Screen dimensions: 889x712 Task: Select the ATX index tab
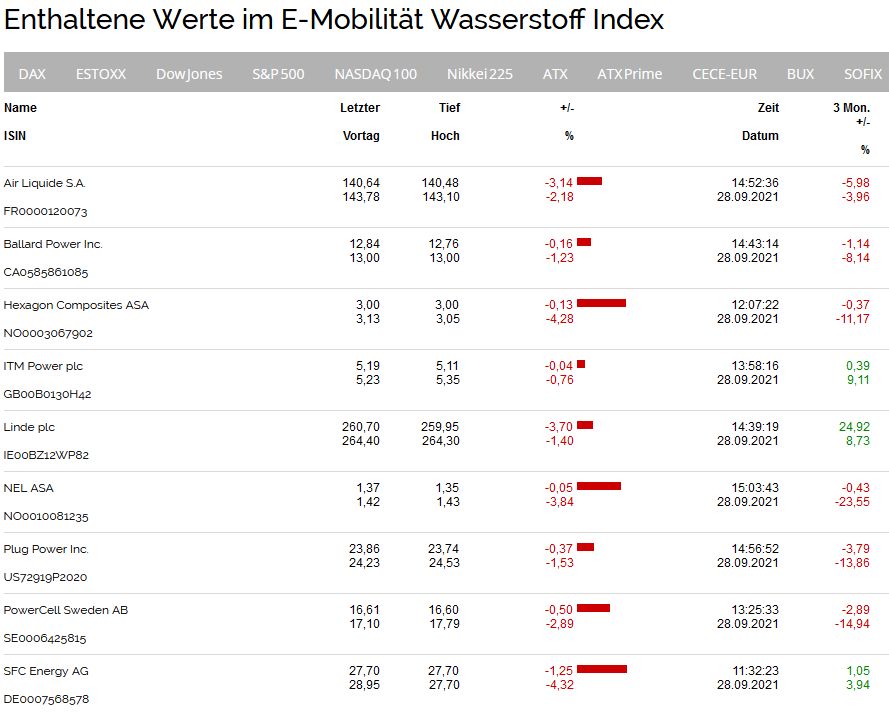[555, 72]
